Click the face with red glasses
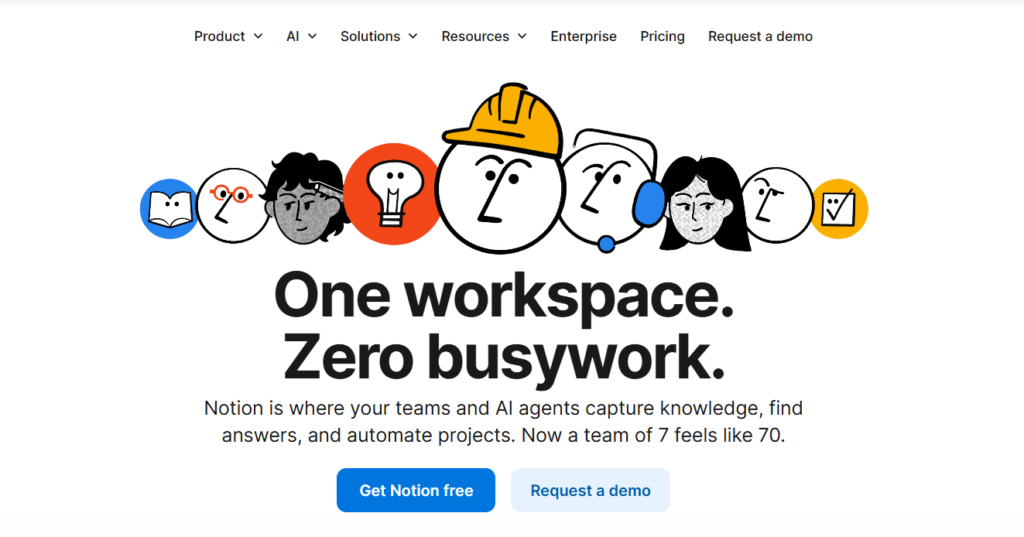The height and width of the screenshot is (537, 1024). (x=232, y=205)
